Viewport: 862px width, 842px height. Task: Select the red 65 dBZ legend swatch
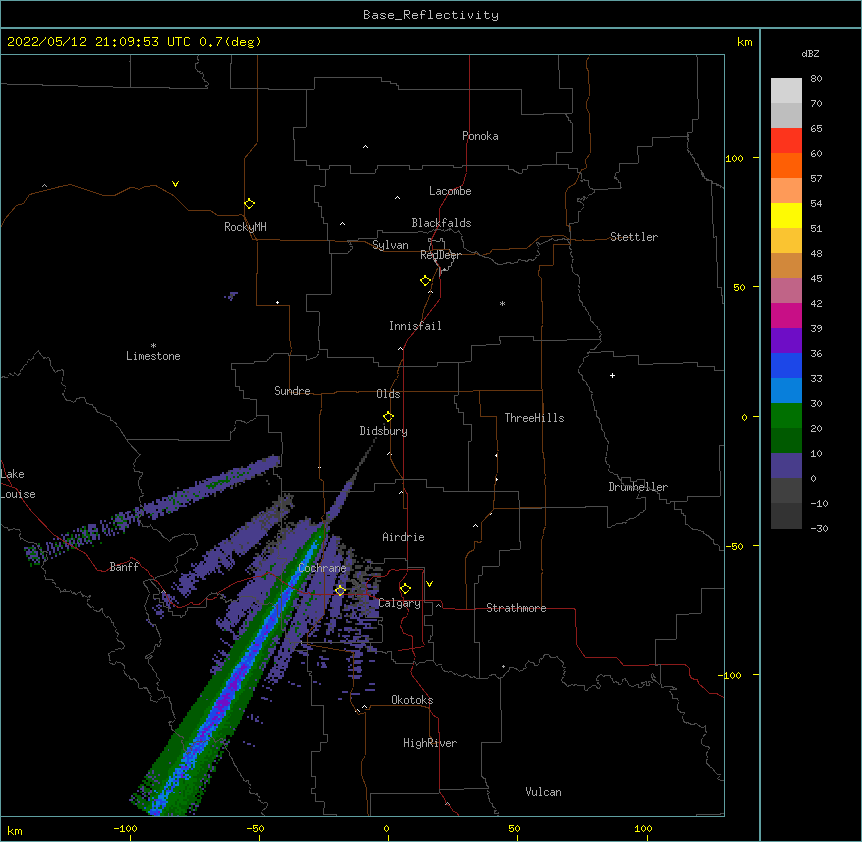tap(786, 141)
